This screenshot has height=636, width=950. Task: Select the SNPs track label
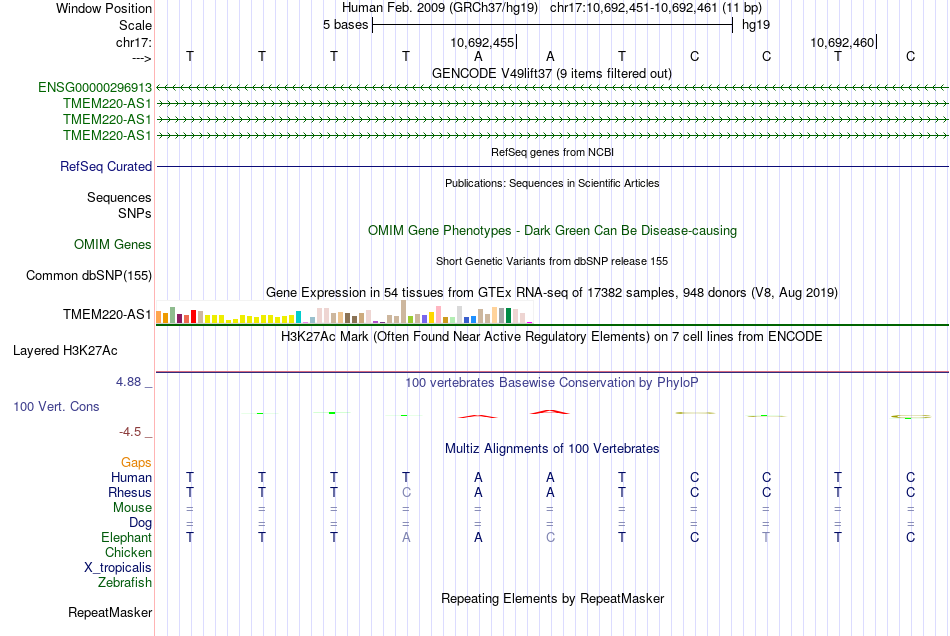135,213
